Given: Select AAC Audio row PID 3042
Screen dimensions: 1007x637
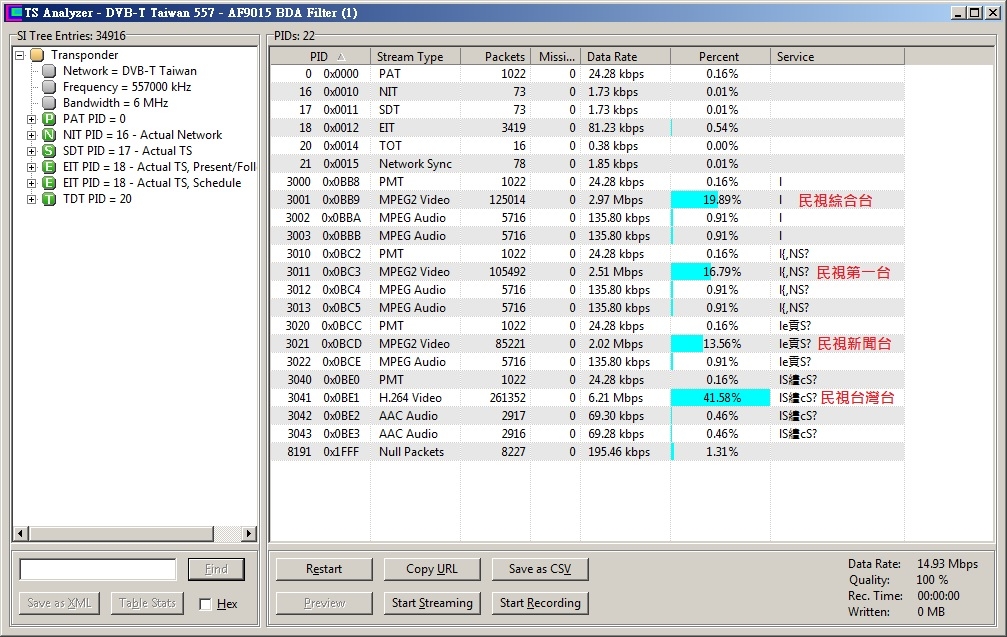Looking at the screenshot, I should tap(587, 415).
